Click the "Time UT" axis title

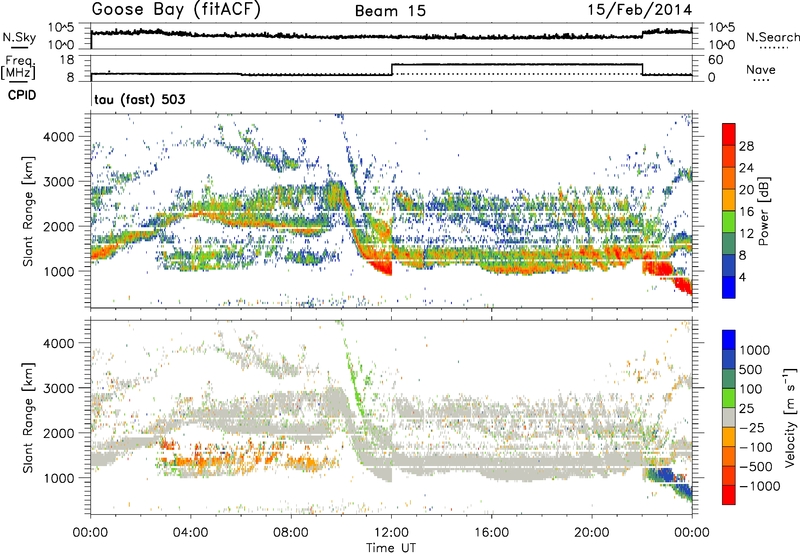coord(391,548)
